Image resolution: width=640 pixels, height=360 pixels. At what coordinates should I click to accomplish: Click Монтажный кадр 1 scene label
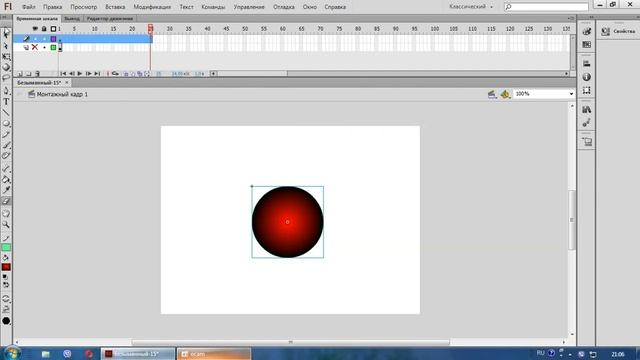click(62, 94)
